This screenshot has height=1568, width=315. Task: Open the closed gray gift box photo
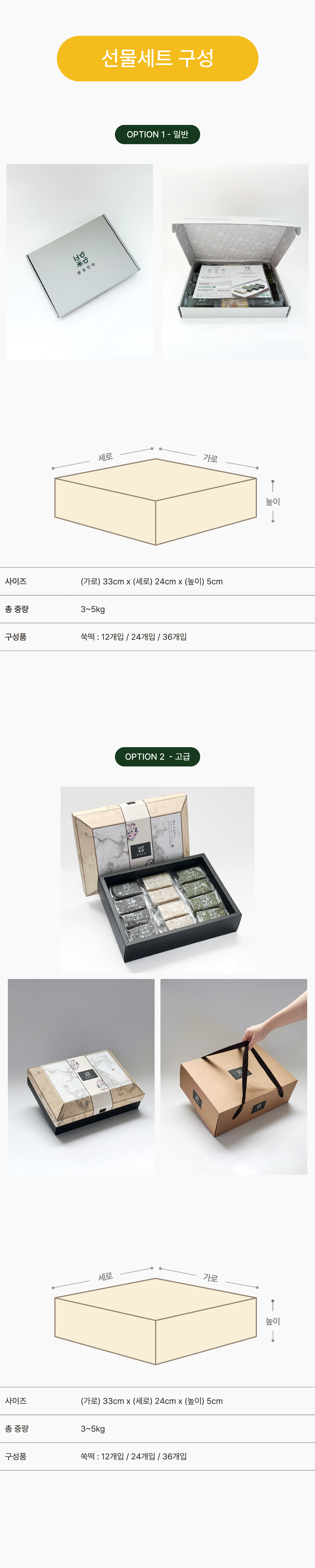tap(80, 262)
